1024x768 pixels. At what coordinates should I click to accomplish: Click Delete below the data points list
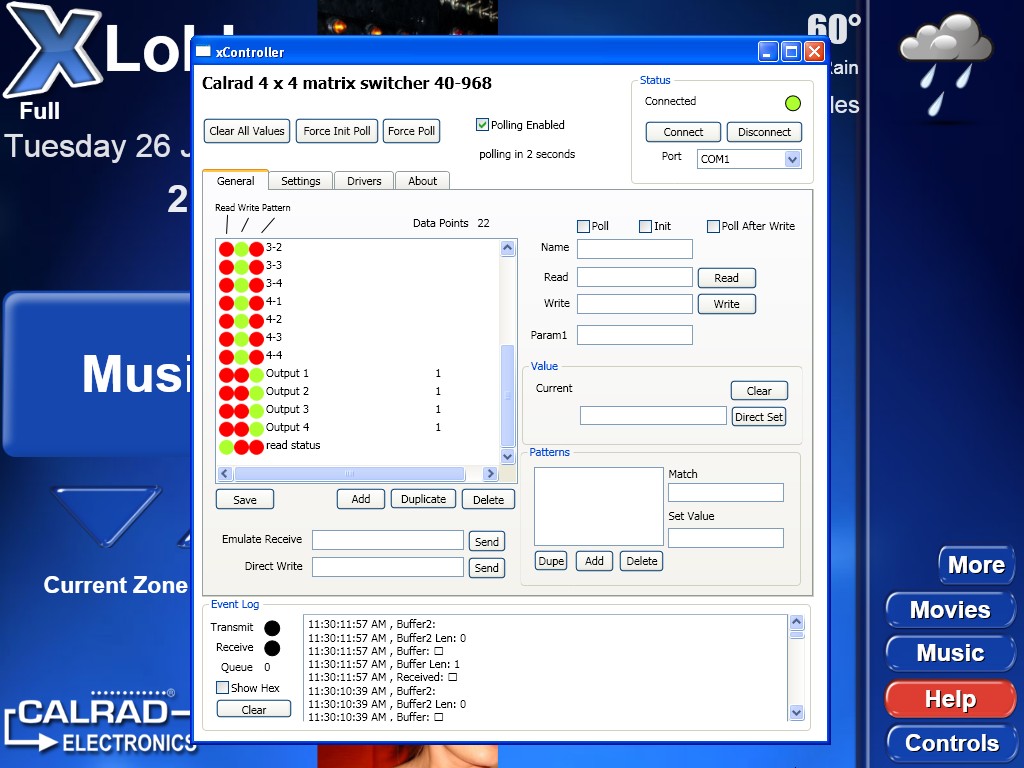click(488, 500)
